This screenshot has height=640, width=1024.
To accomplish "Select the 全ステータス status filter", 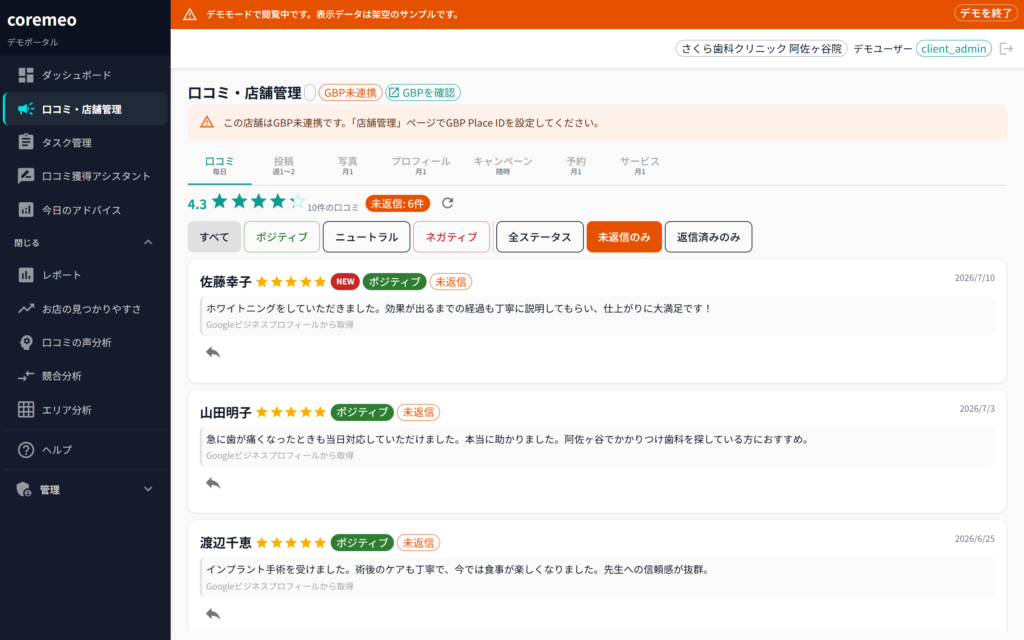I will 539,237.
